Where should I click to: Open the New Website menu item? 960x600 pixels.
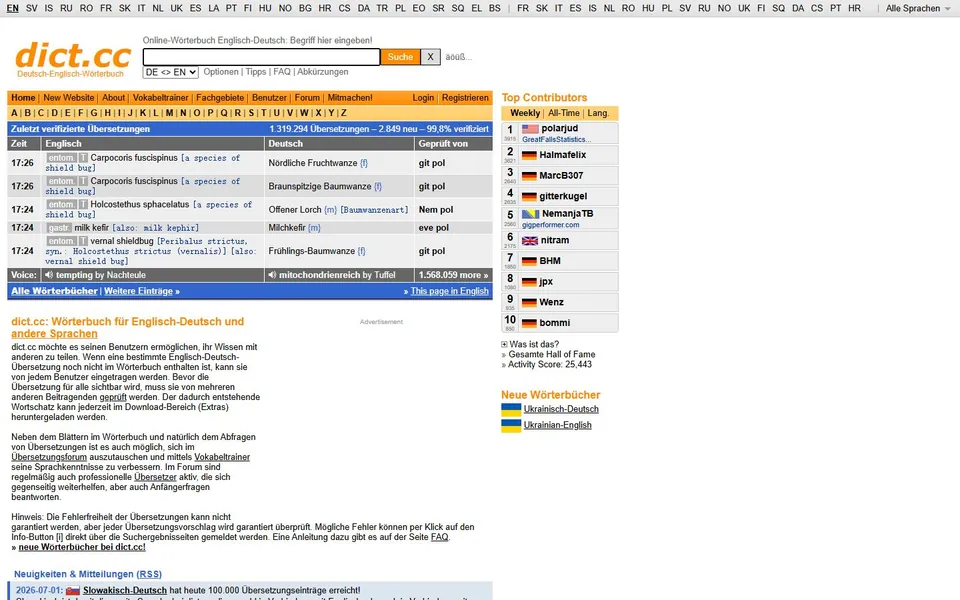pyautogui.click(x=69, y=98)
